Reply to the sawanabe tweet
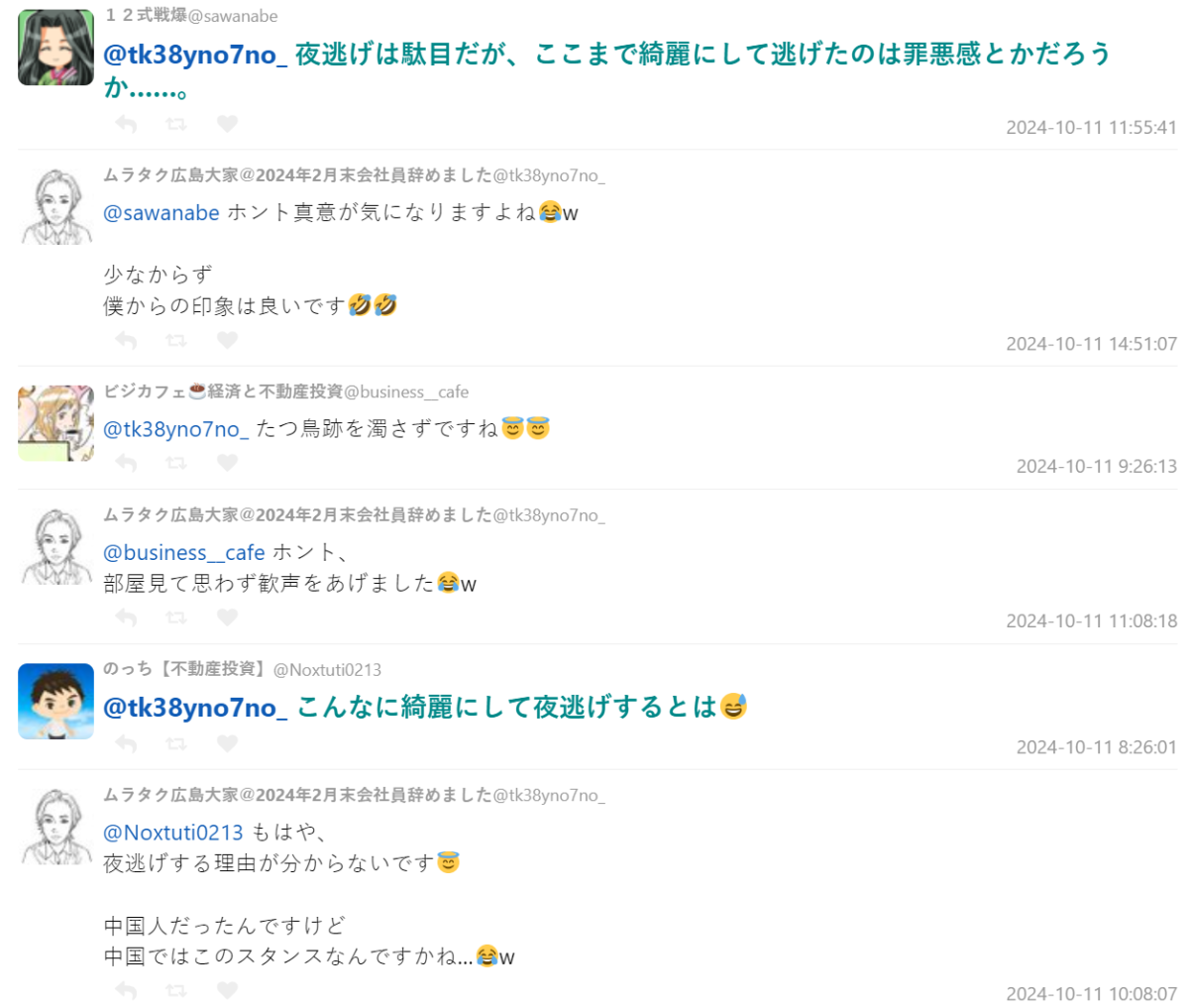Image resolution: width=1189 pixels, height=1008 pixels. pos(126,124)
